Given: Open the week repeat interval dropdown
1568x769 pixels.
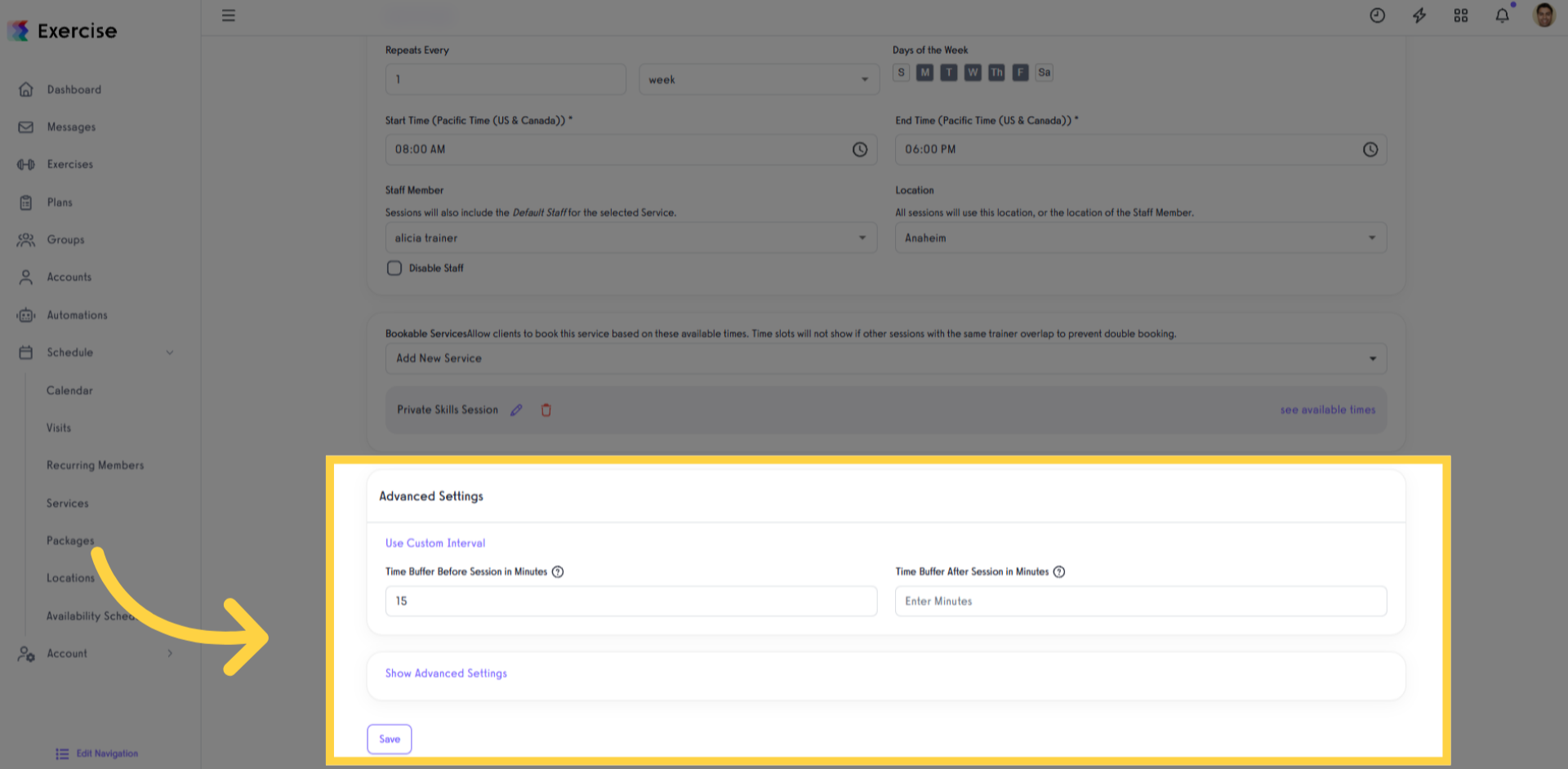Looking at the screenshot, I should pos(759,78).
